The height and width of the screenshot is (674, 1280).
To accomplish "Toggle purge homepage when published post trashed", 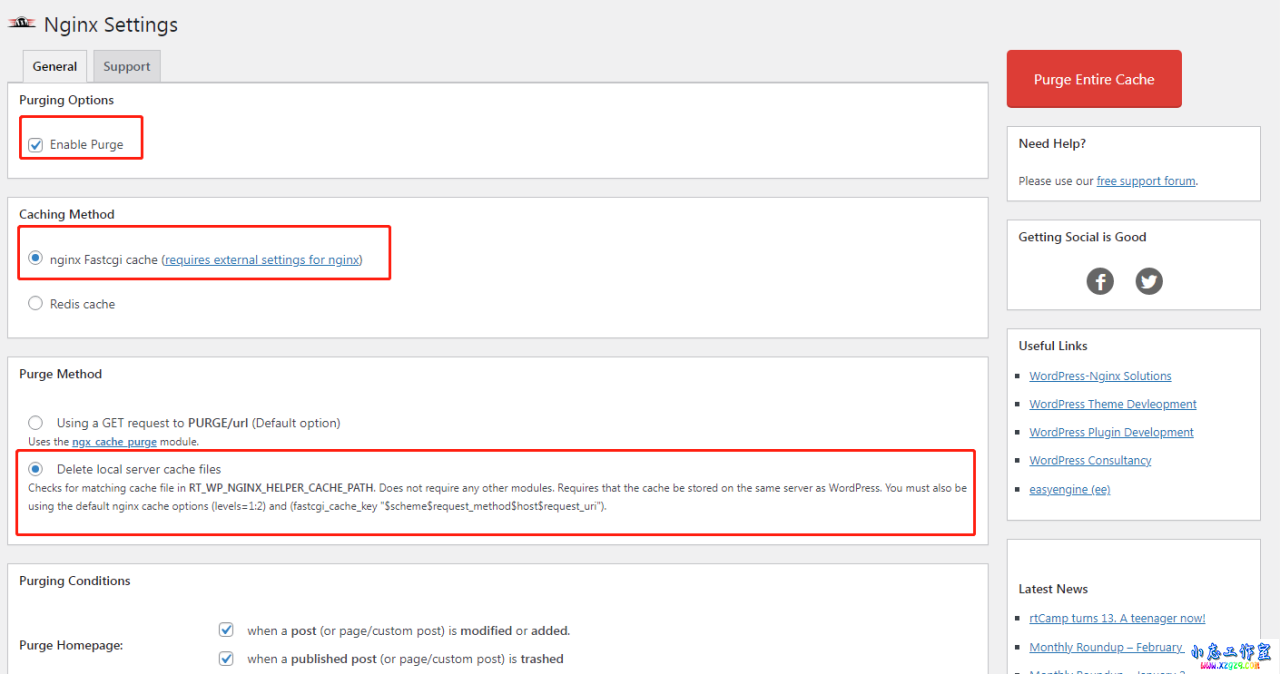I will pos(226,659).
